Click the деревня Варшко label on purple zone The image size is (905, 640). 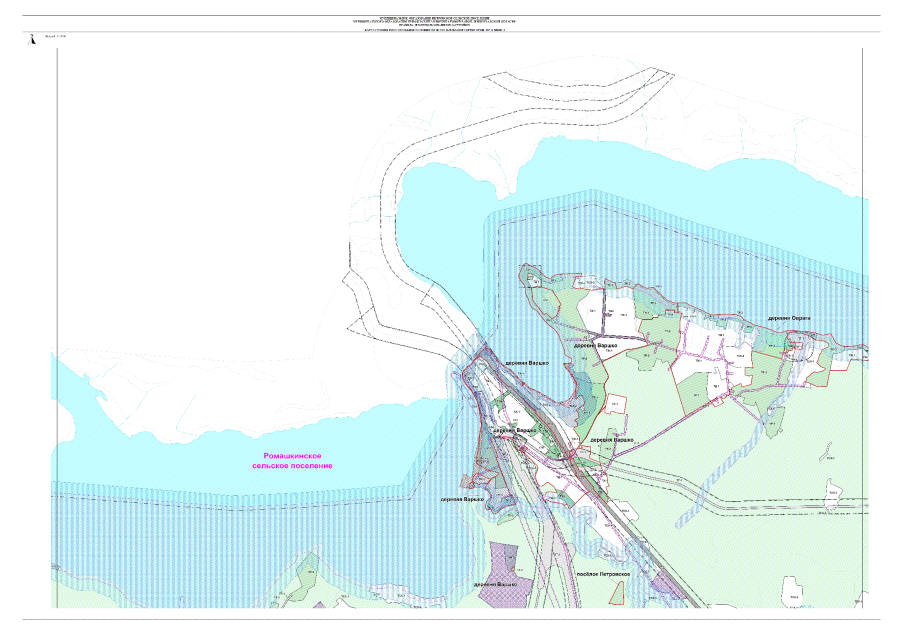500,583
